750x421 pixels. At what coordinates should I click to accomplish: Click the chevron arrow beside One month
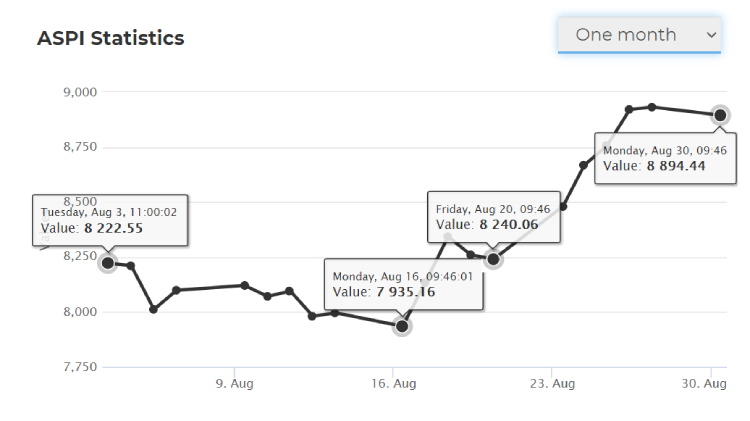click(711, 35)
